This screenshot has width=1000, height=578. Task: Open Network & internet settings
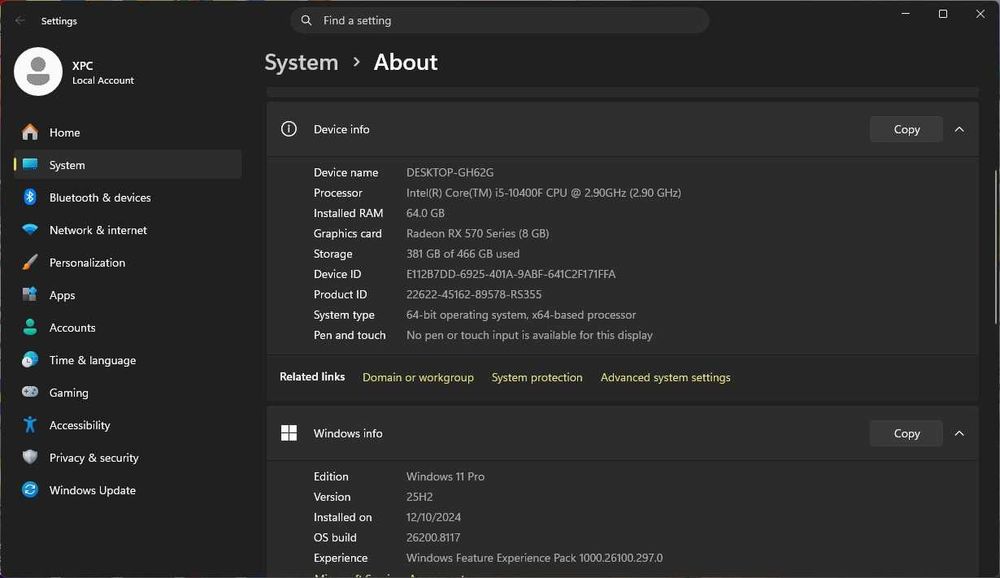128,230
